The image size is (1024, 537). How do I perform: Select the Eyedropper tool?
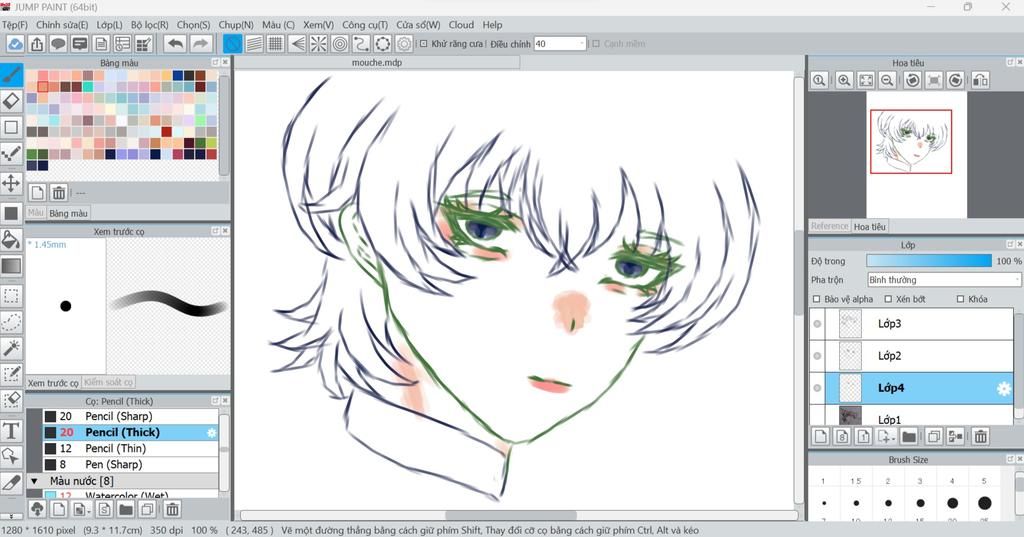coord(11,483)
